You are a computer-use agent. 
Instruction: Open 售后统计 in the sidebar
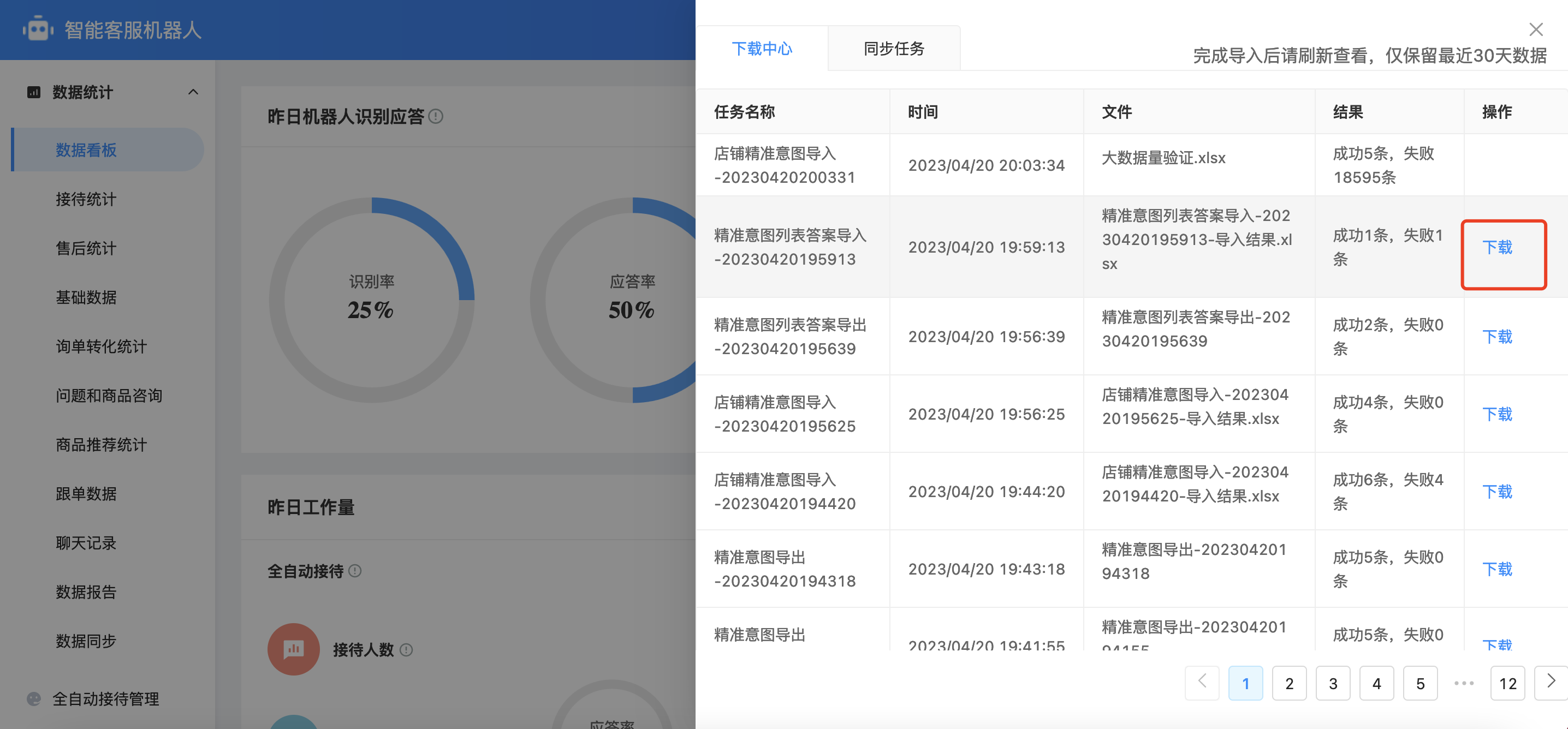[86, 248]
